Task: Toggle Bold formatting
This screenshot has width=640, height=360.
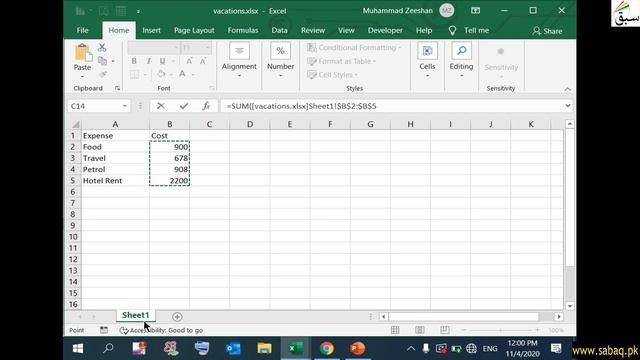Action: tap(134, 61)
